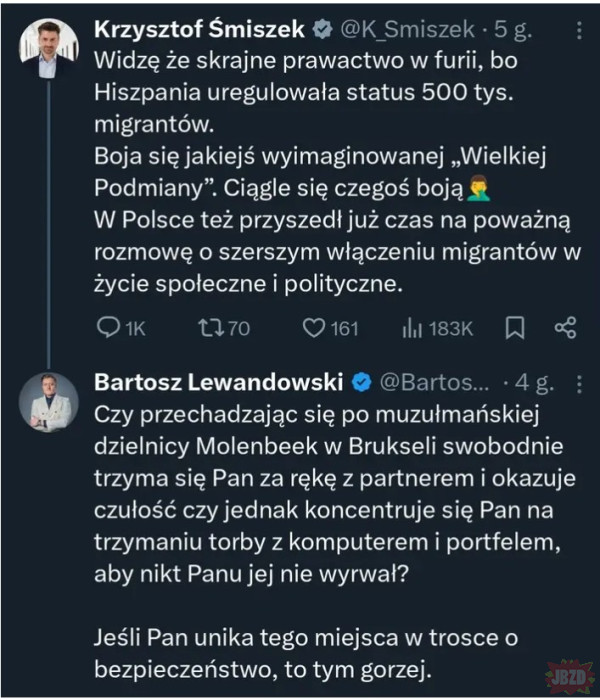600x700 pixels.
Task: Open Krzysztof Śmiszek's profile by name
Action: coord(198,30)
